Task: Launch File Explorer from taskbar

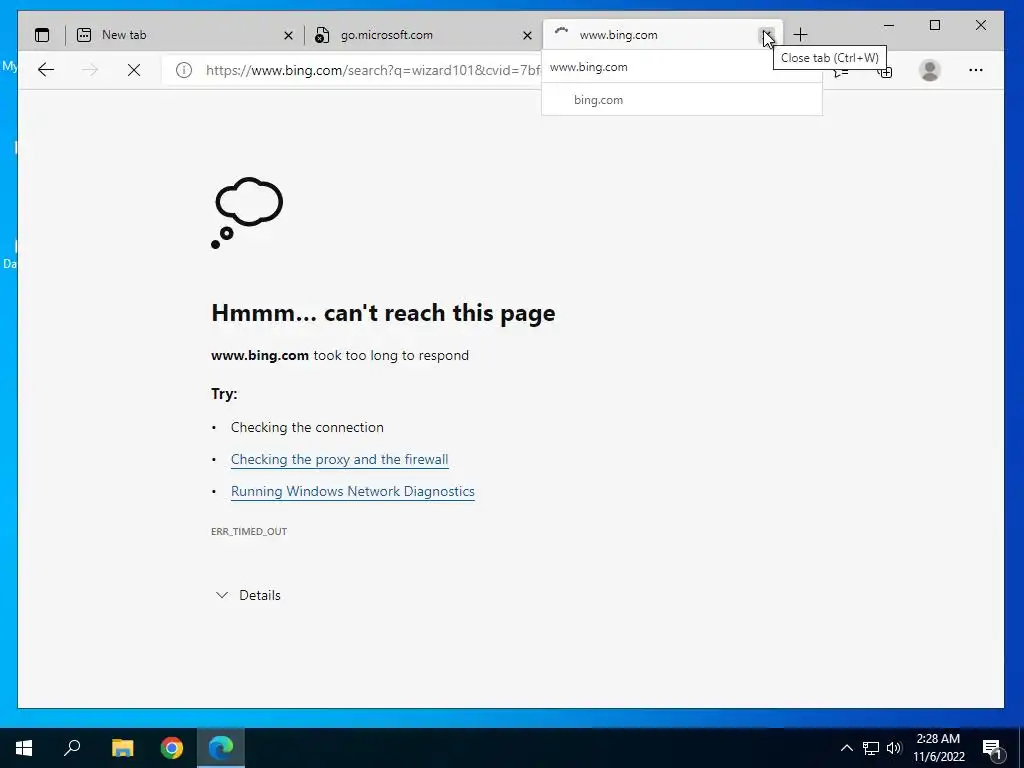Action: coord(122,748)
